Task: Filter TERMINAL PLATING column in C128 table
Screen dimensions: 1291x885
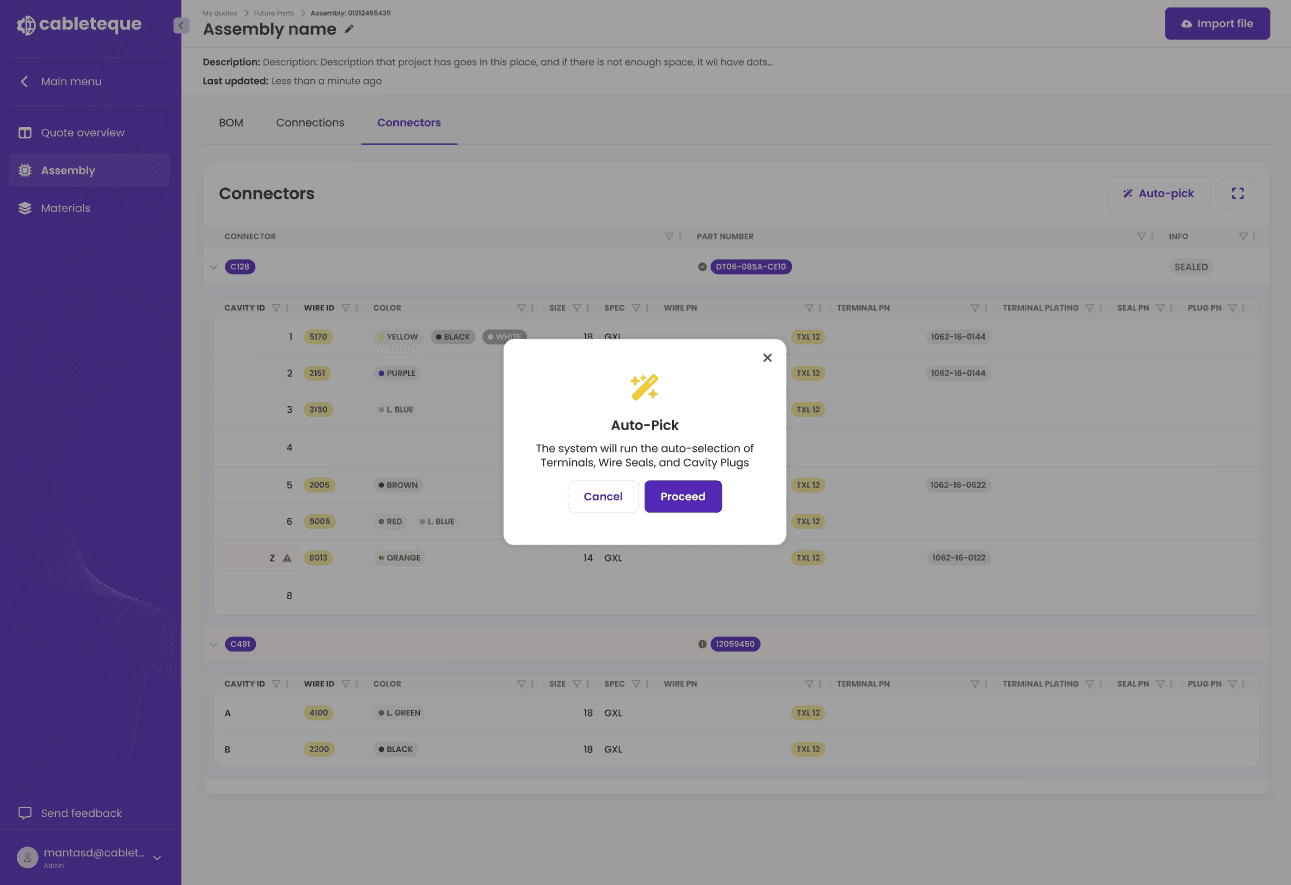Action: click(x=1089, y=308)
